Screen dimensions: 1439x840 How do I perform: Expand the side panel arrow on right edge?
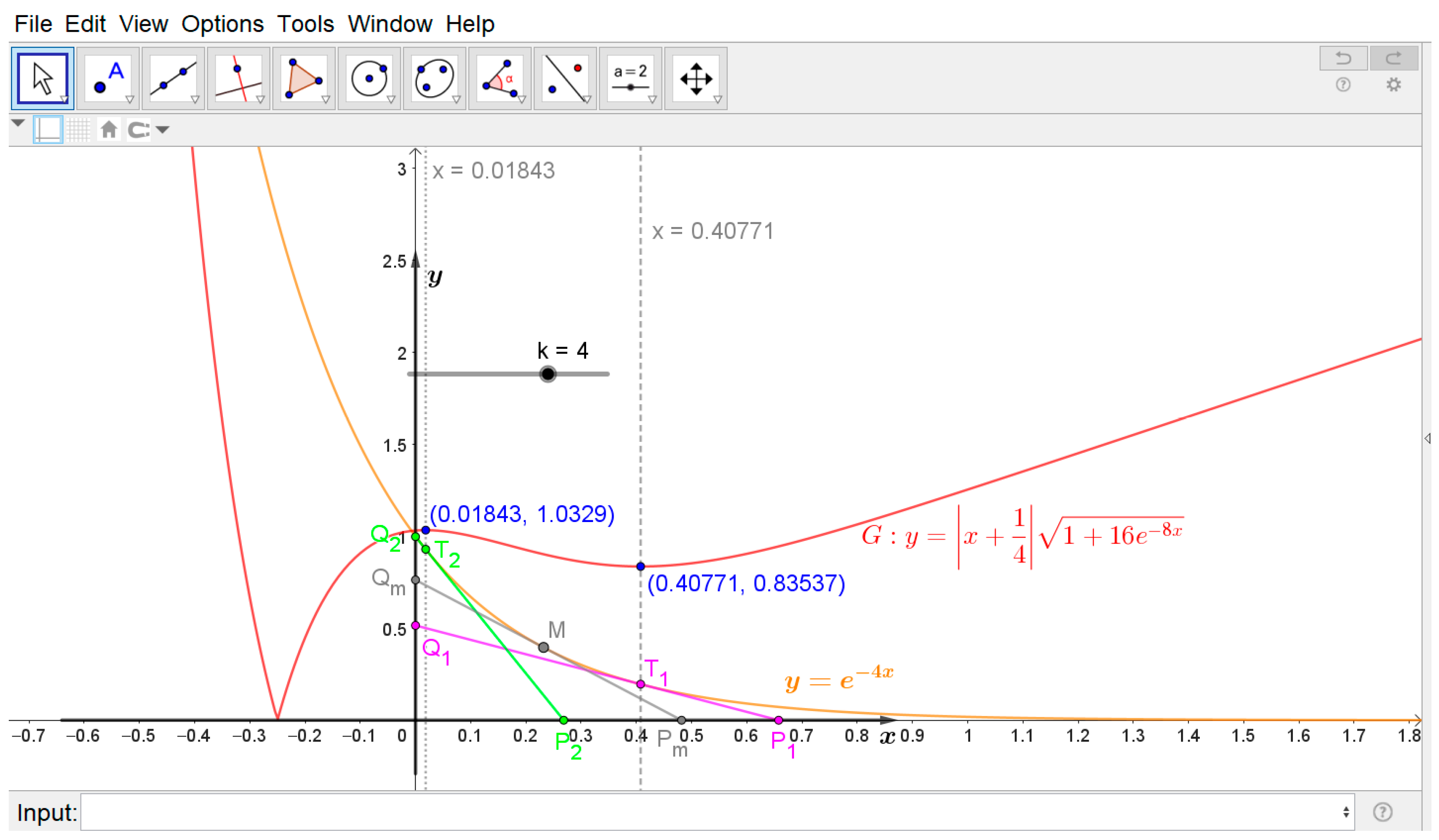pos(1428,438)
